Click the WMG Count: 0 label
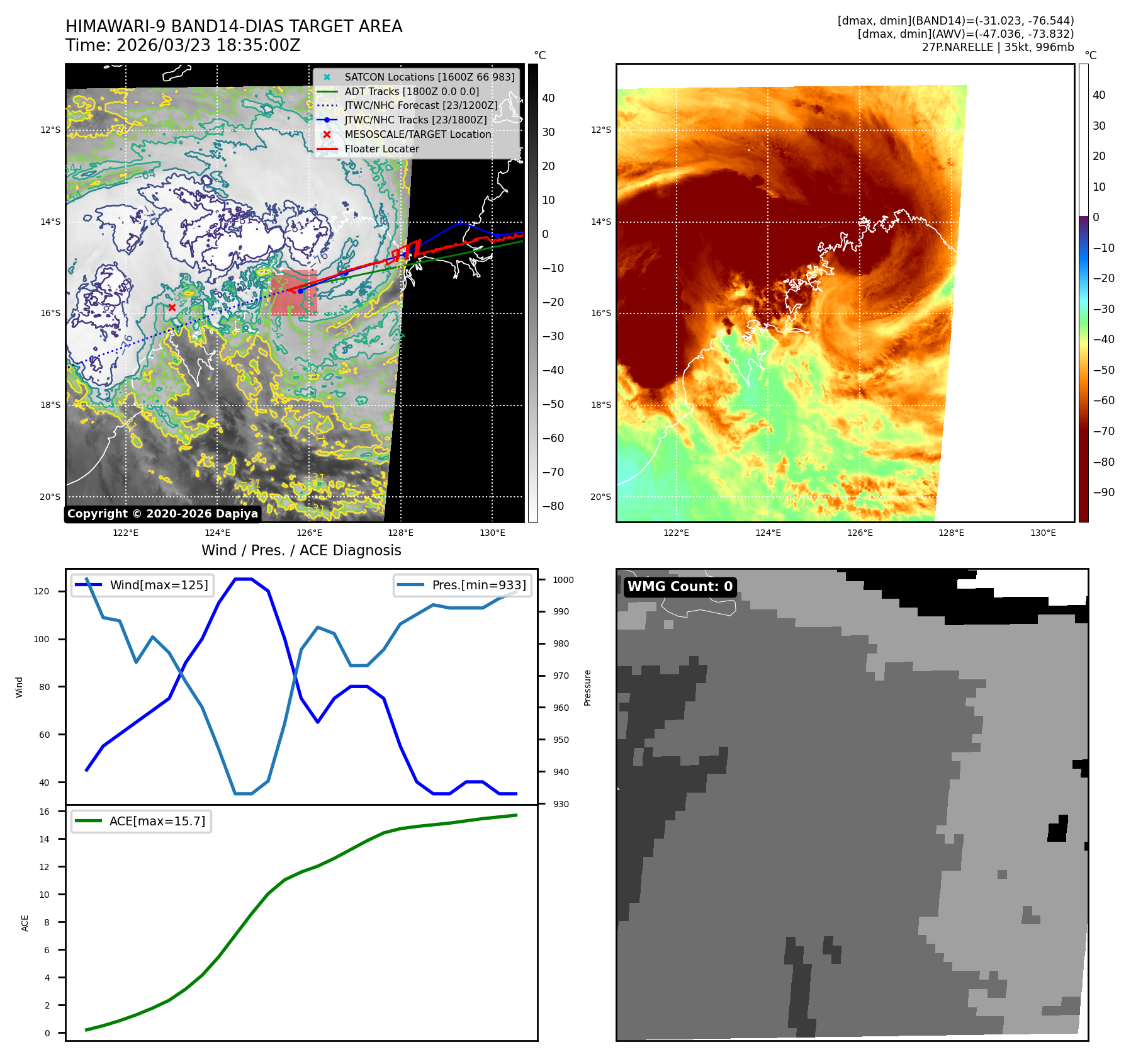 click(x=680, y=587)
